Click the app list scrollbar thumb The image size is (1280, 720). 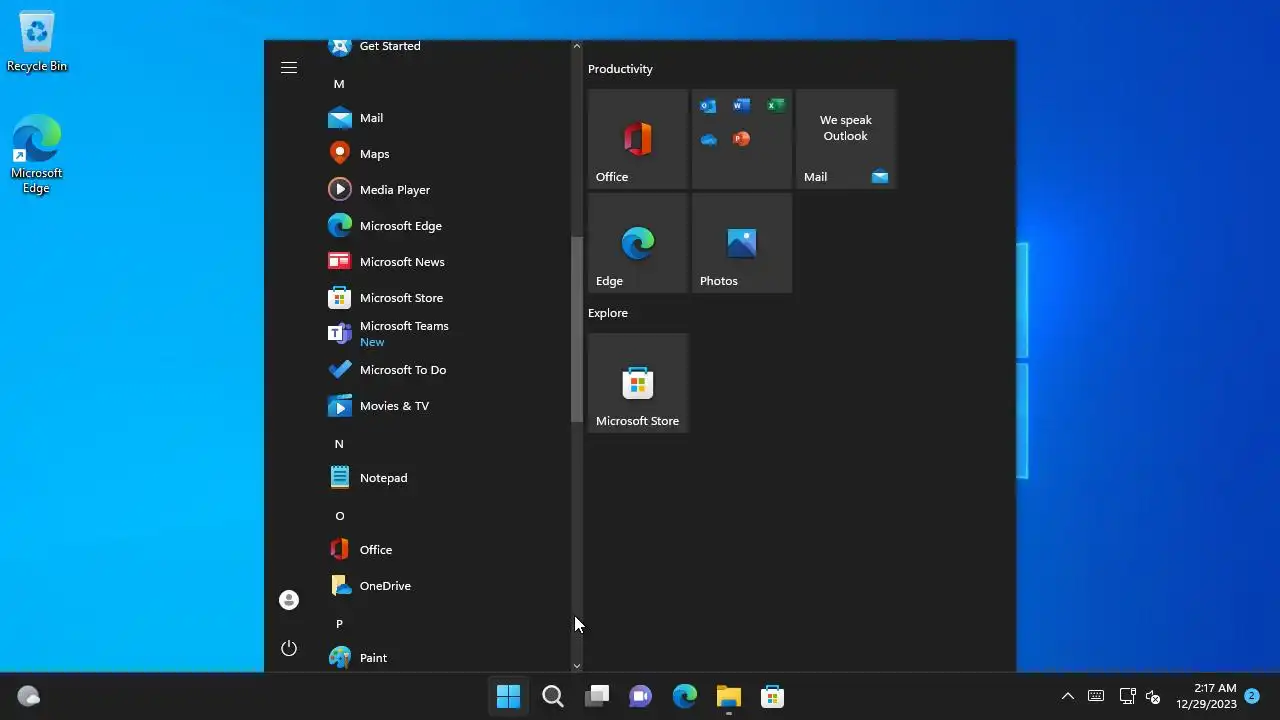coord(576,329)
